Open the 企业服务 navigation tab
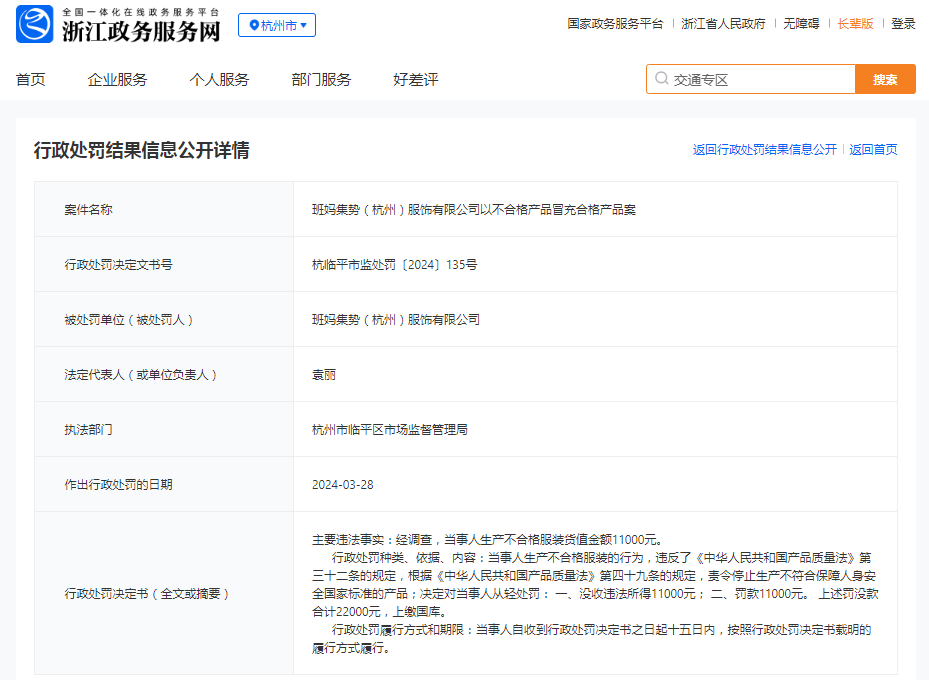The width and height of the screenshot is (929, 680). click(117, 80)
